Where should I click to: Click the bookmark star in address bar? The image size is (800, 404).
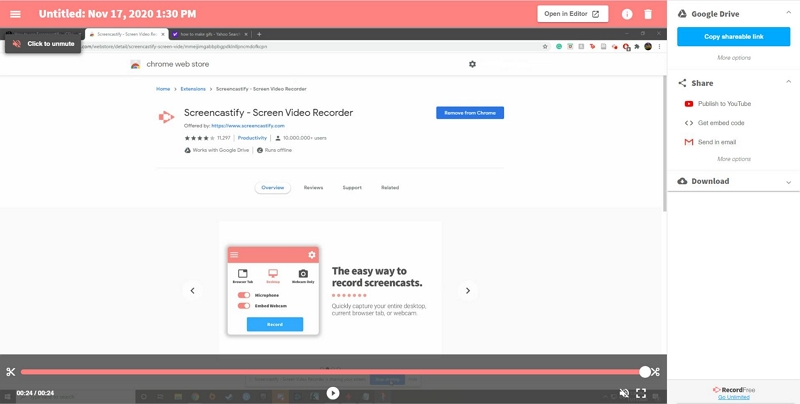tap(545, 46)
